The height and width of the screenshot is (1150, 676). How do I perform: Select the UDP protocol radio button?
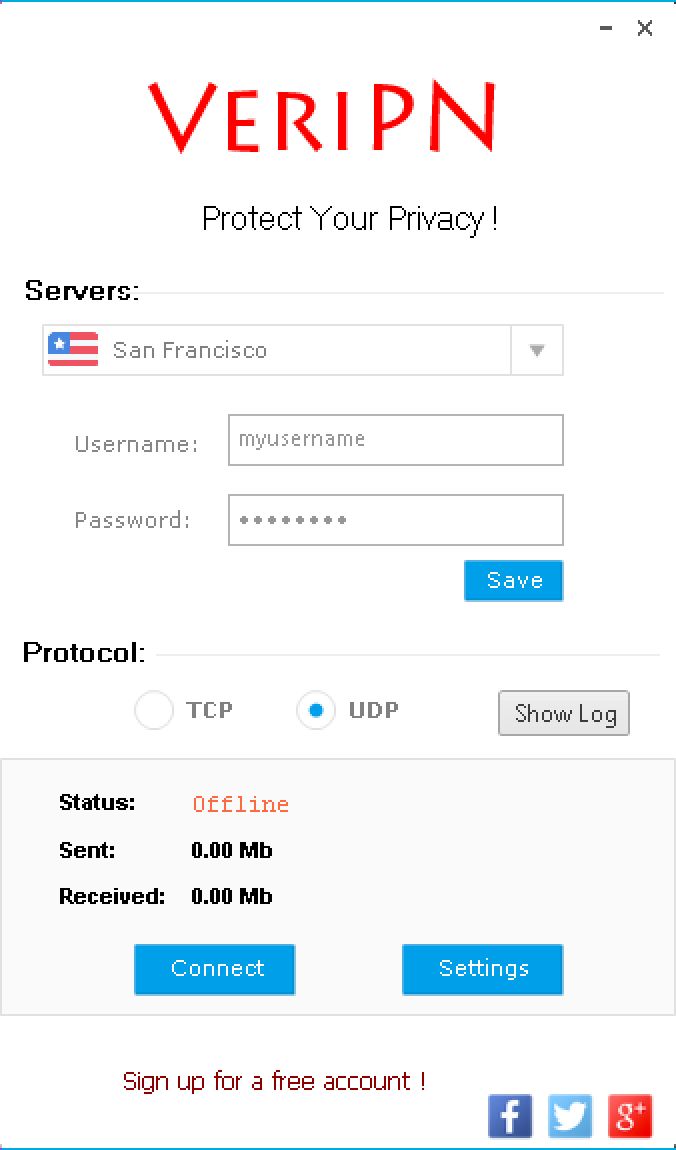(316, 710)
